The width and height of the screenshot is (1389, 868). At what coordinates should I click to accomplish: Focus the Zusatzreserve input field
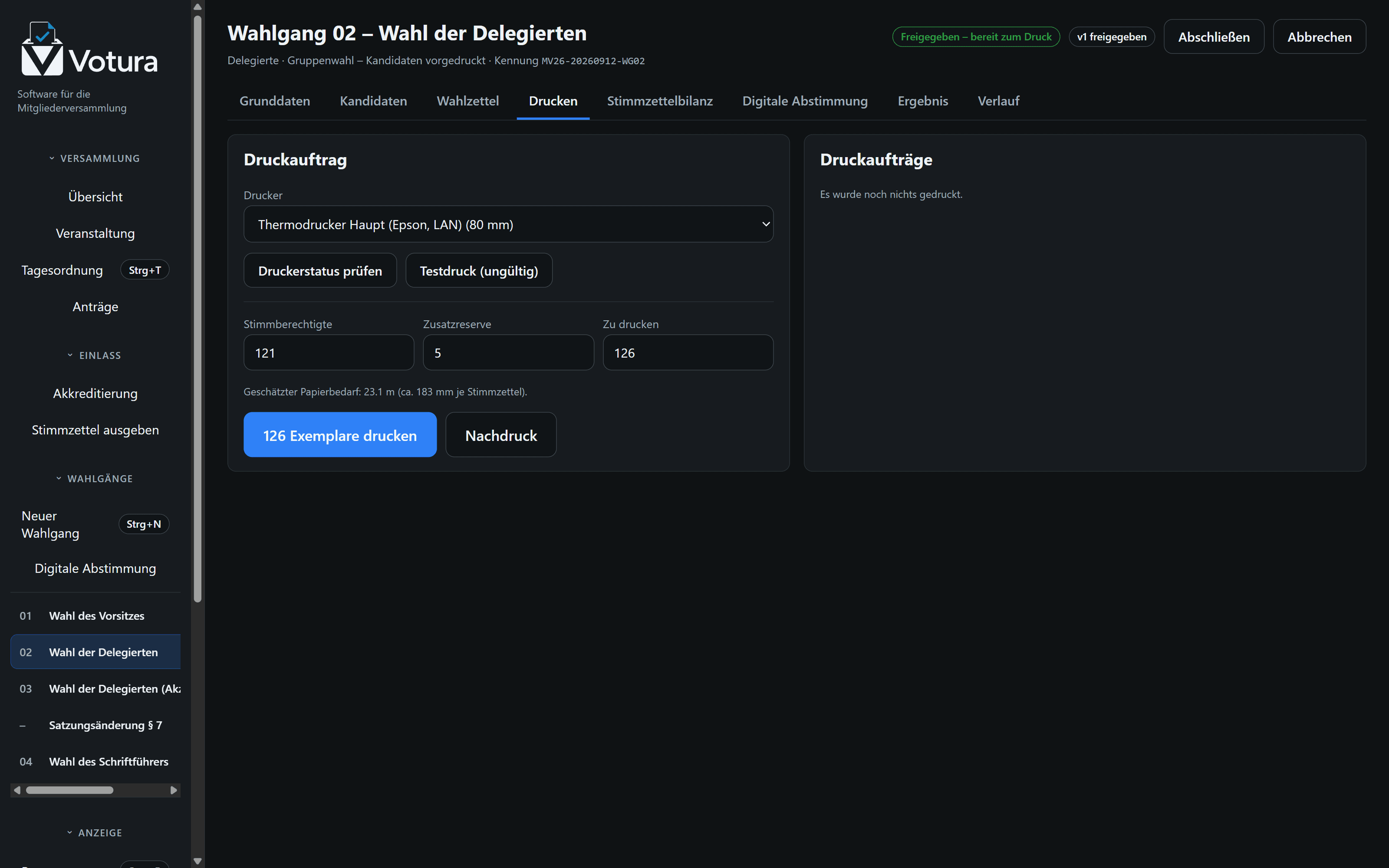(x=508, y=352)
